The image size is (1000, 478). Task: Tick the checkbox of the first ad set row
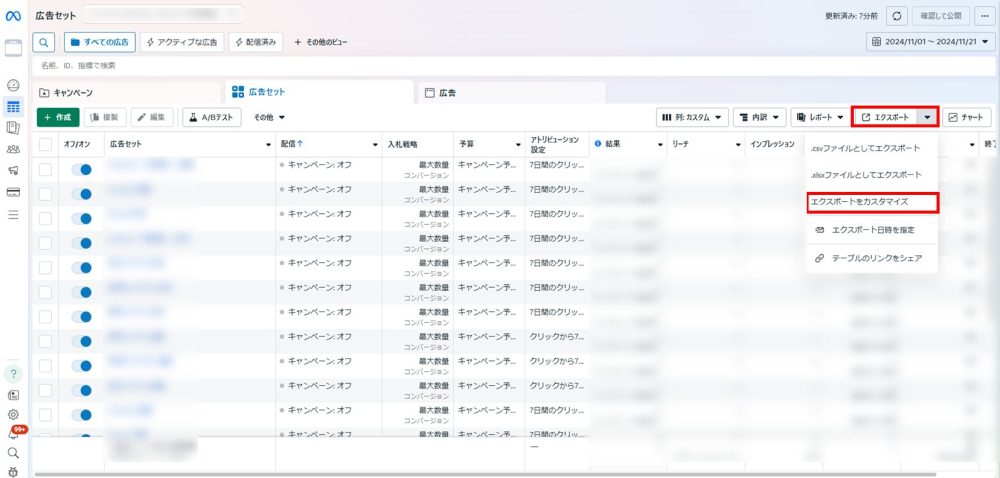[45, 170]
